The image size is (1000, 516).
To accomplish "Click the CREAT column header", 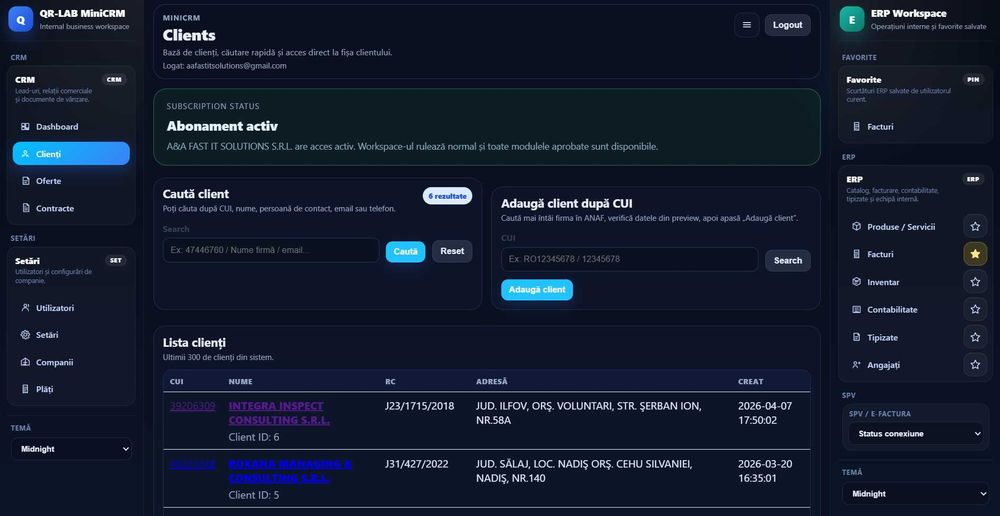I will (x=751, y=381).
